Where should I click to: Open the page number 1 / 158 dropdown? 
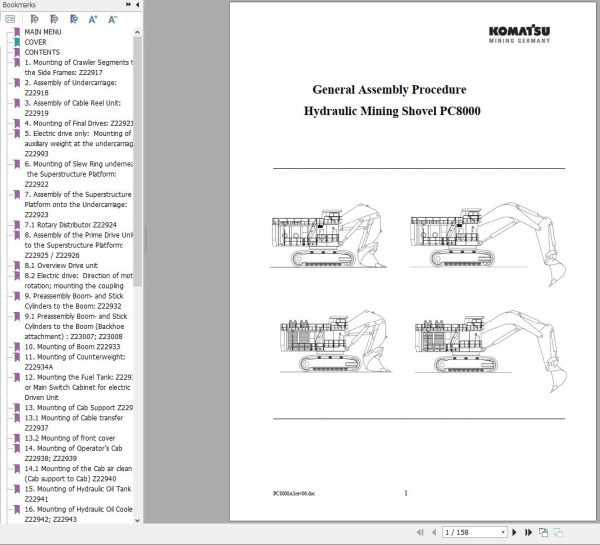(x=502, y=532)
